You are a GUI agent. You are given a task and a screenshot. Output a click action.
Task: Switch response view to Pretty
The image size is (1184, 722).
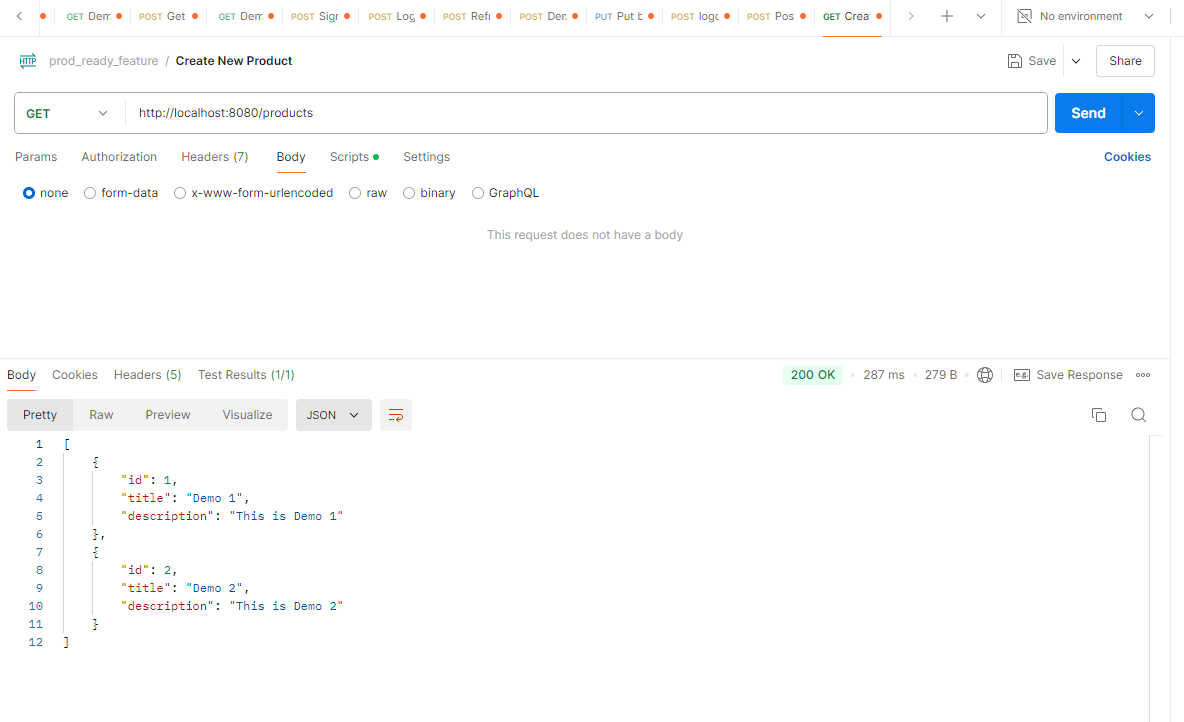(40, 415)
